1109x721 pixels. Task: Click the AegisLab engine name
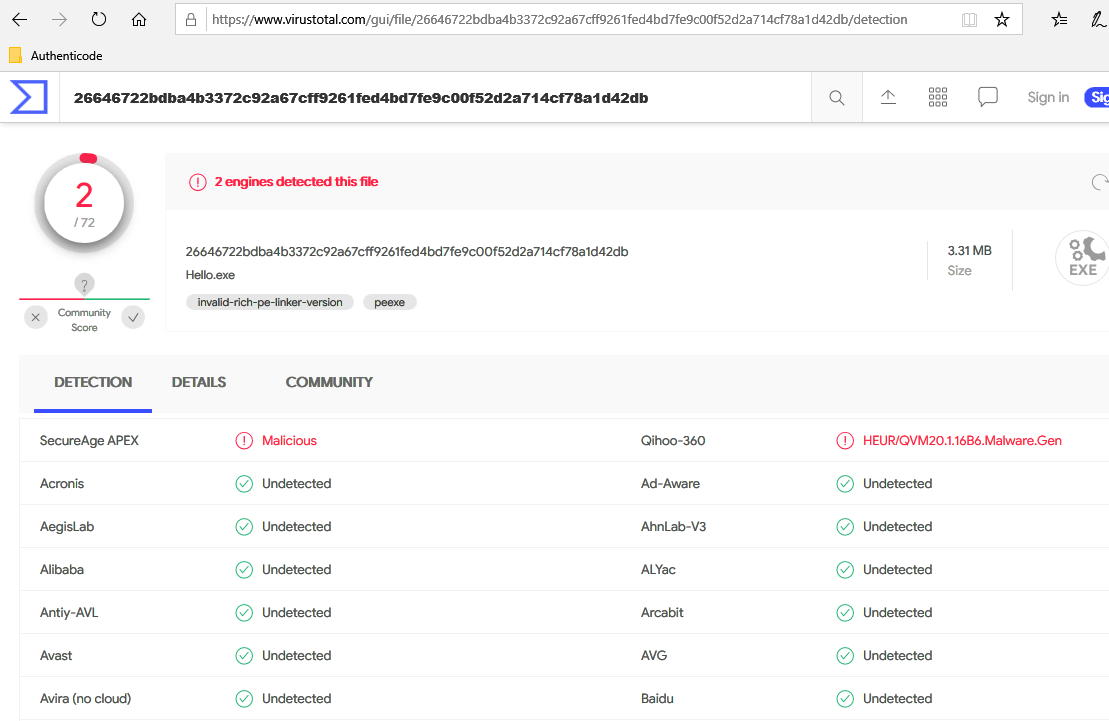[67, 526]
